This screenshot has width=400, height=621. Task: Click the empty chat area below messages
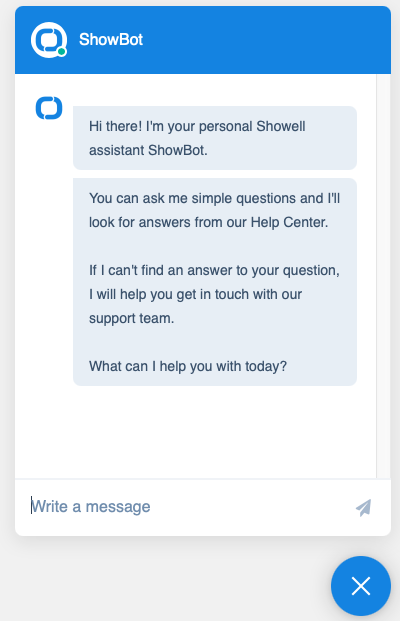[196, 432]
